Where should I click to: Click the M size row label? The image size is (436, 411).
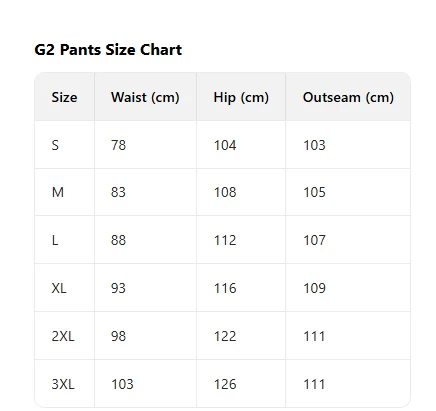(58, 192)
